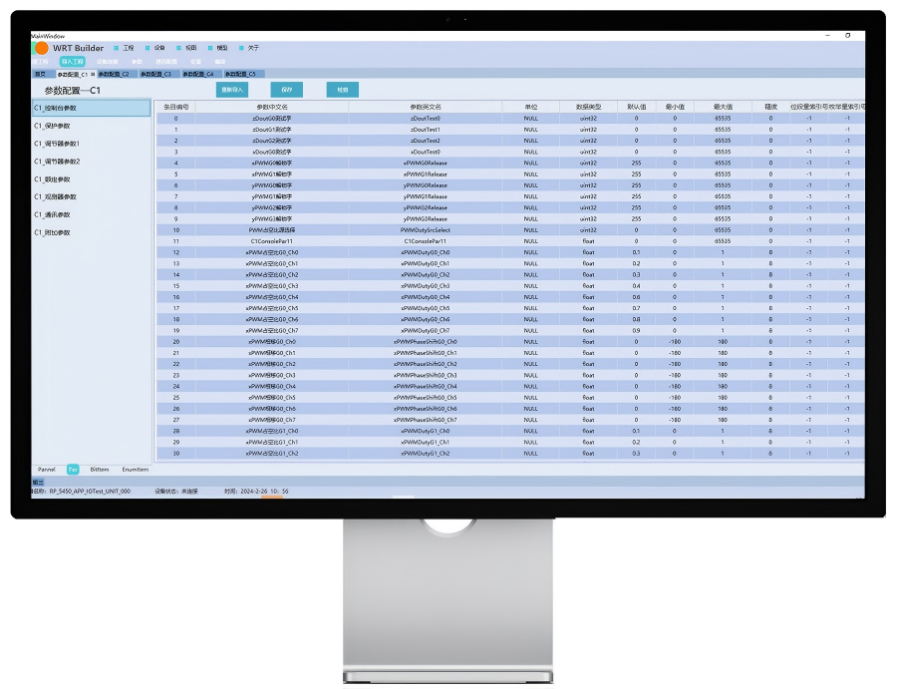Image resolution: width=900 pixels, height=689 pixels.
Task: Click the 检查 button
Action: point(343,90)
